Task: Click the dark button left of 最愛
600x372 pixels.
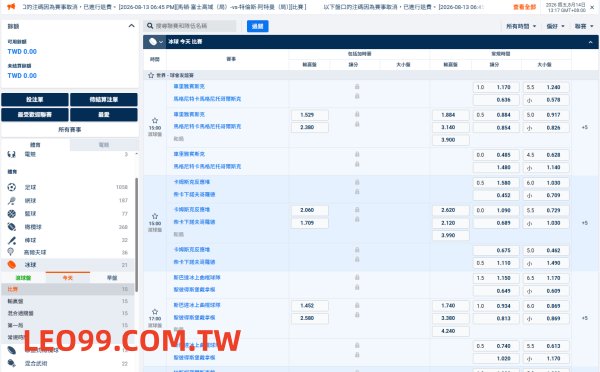Action: [x=35, y=115]
